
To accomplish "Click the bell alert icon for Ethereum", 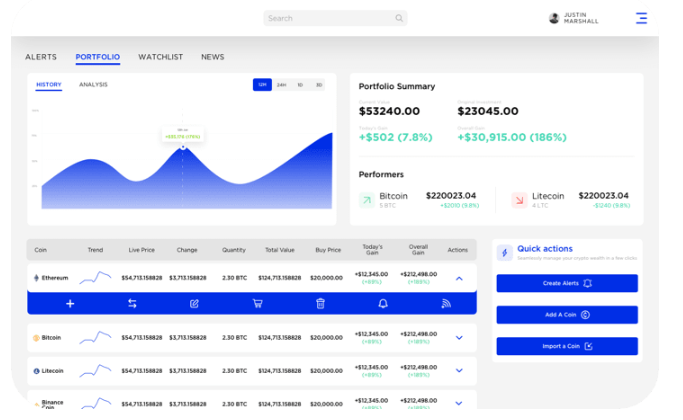I will tap(383, 303).
